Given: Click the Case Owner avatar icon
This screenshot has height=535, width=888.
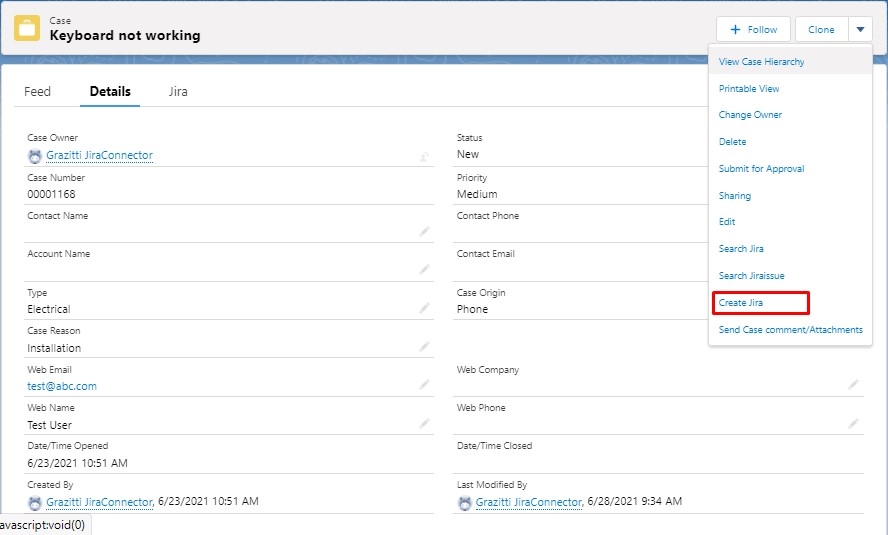Looking at the screenshot, I should pyautogui.click(x=35, y=156).
